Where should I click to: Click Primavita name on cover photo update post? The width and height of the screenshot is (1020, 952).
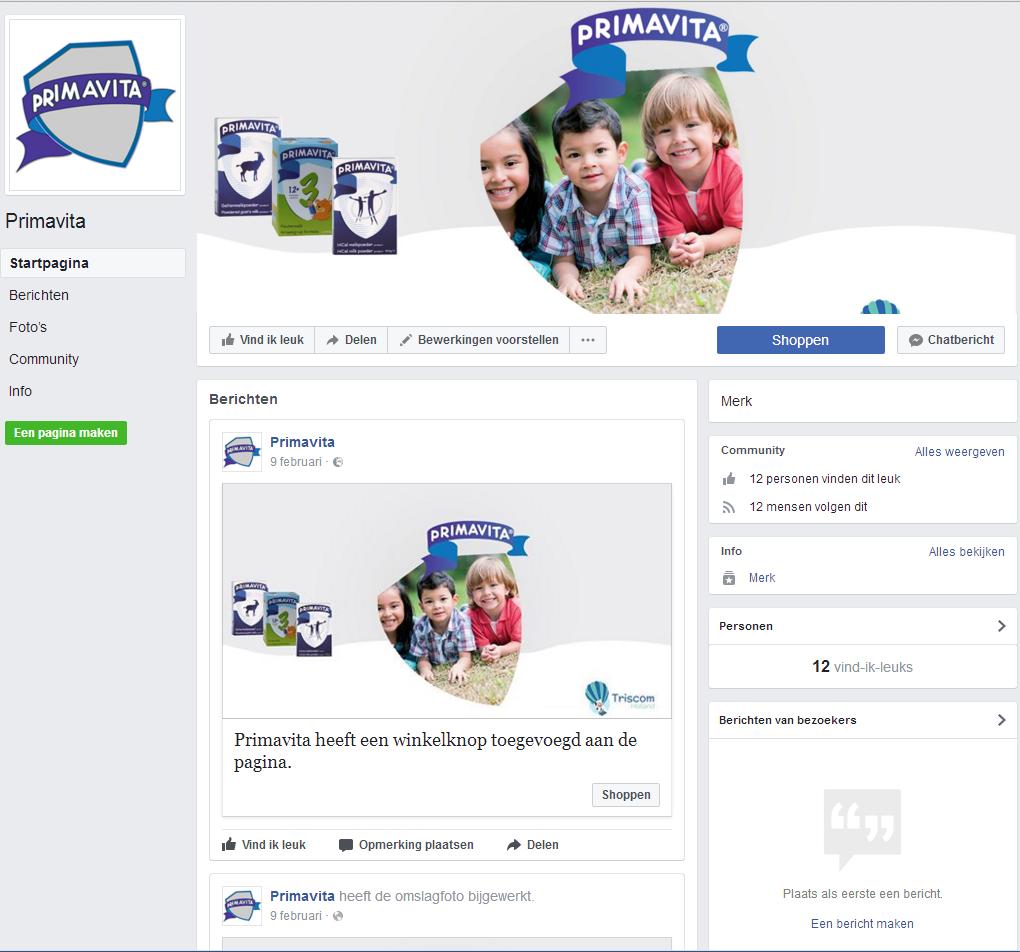tap(302, 896)
